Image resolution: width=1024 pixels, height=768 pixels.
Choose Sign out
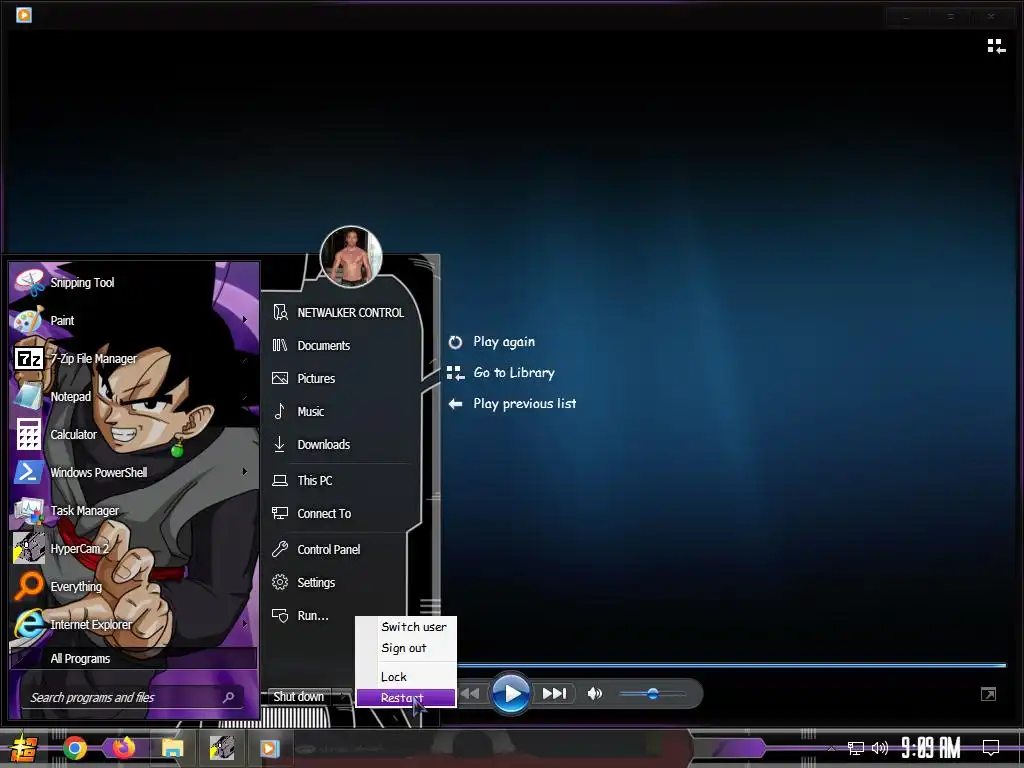pyautogui.click(x=406, y=648)
